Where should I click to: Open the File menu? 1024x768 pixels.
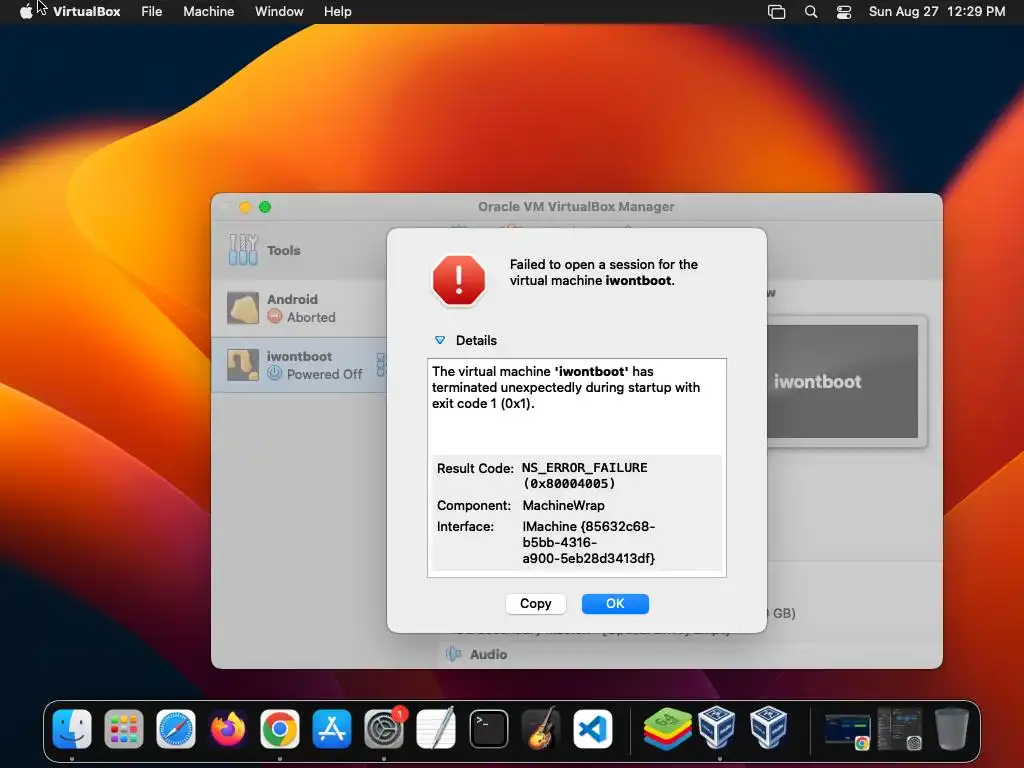[152, 11]
